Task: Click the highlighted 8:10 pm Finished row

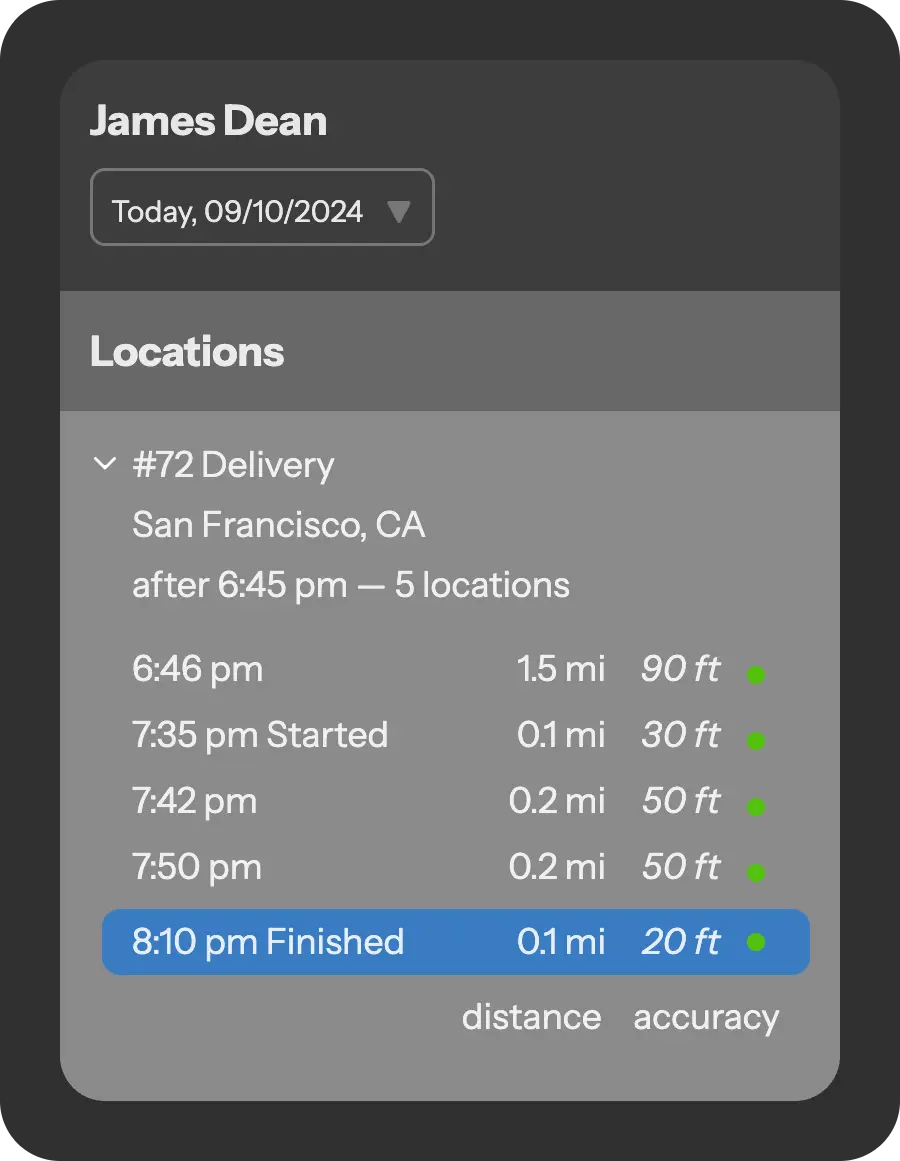Action: click(456, 942)
